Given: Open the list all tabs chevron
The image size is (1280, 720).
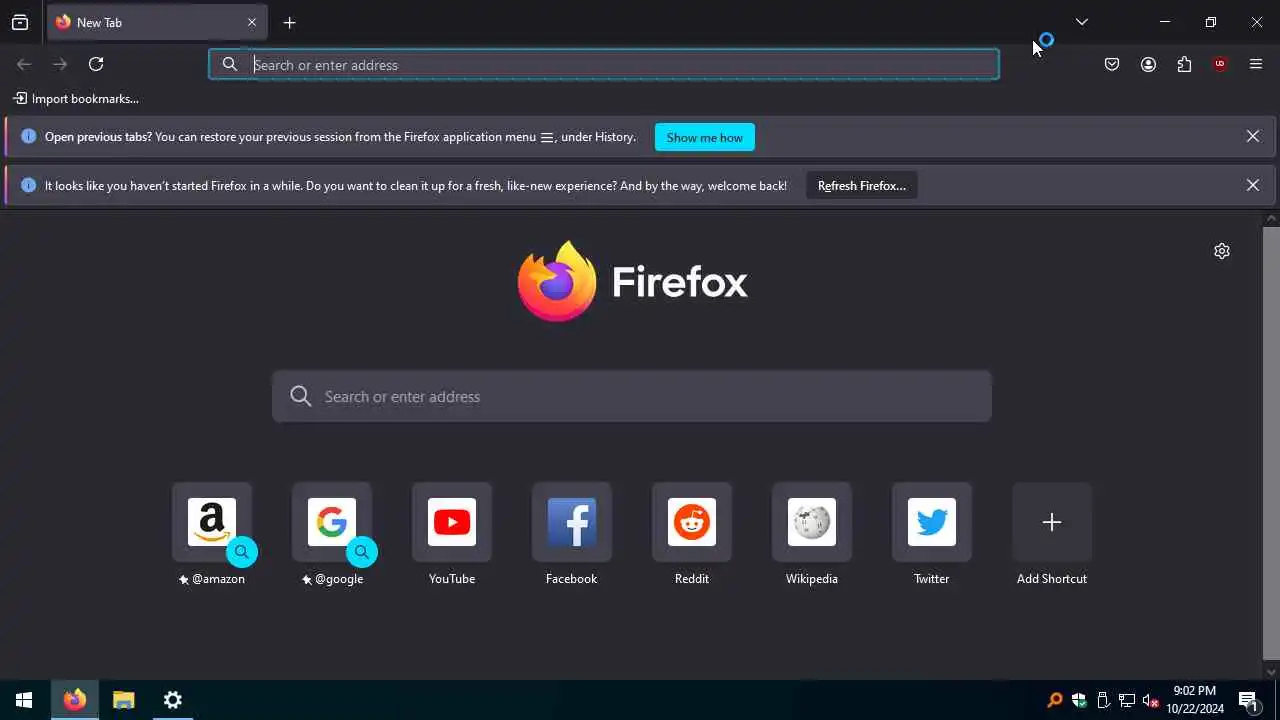Looking at the screenshot, I should coord(1081,22).
